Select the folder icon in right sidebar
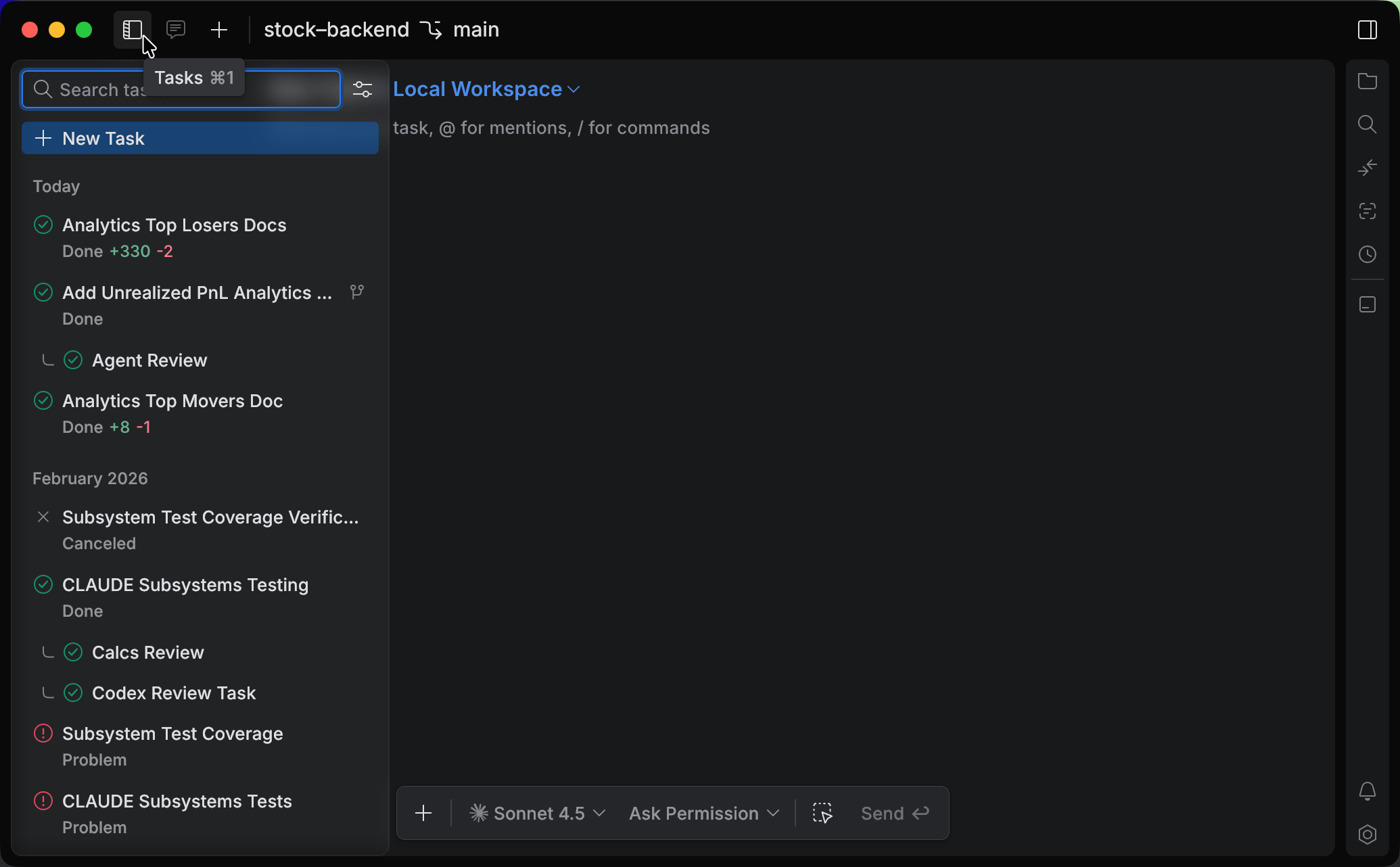The height and width of the screenshot is (867, 1400). tap(1368, 81)
